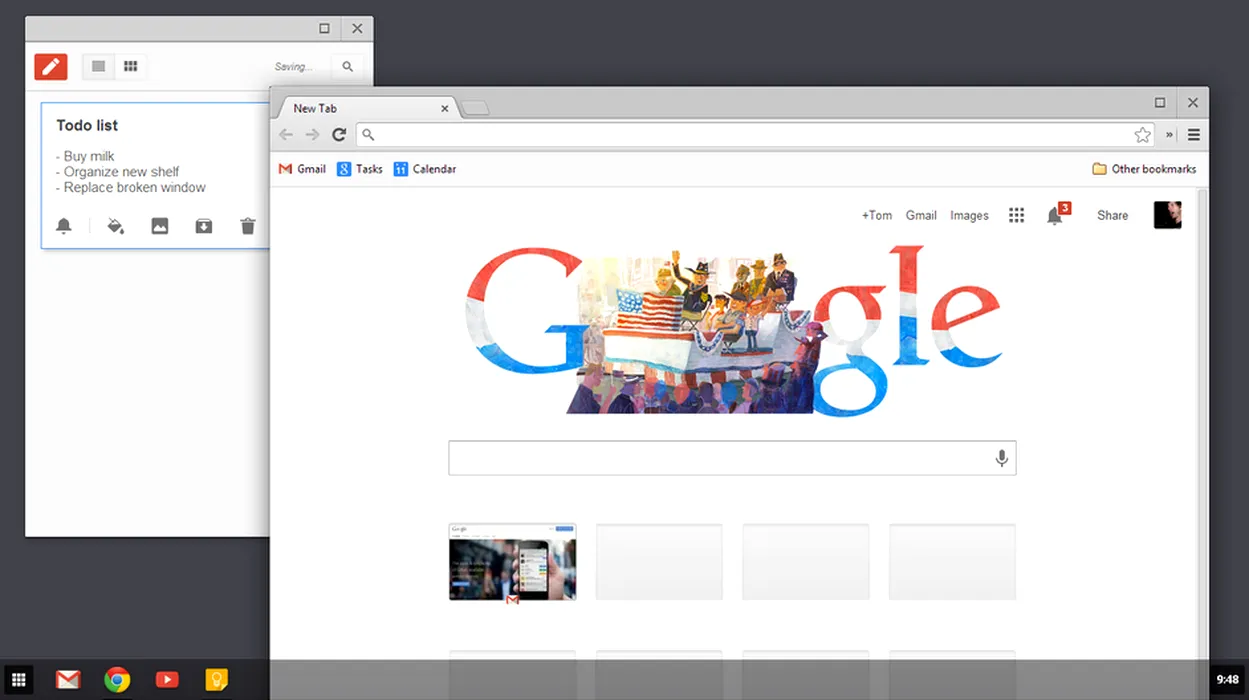Image resolution: width=1249 pixels, height=700 pixels.
Task: Switch Keep to list view
Action: pyautogui.click(x=98, y=67)
